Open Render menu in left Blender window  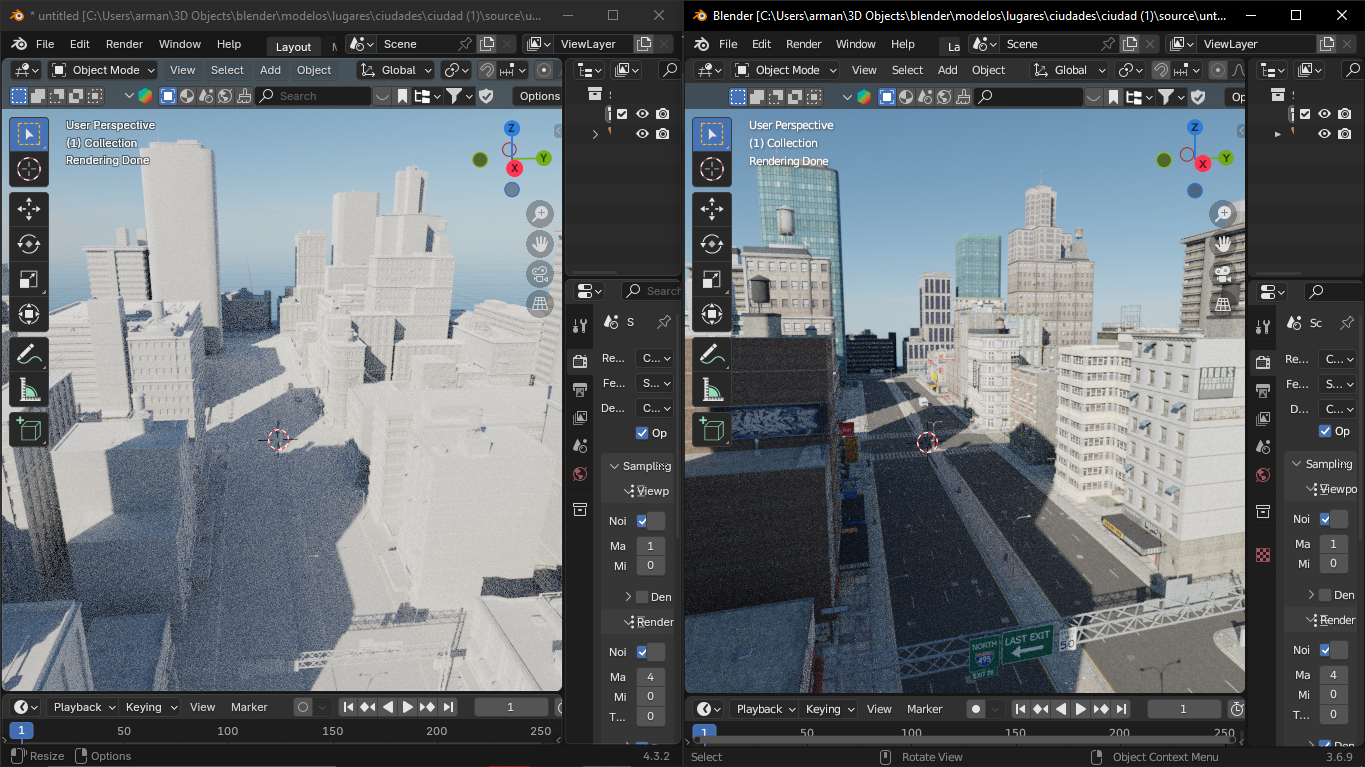124,44
